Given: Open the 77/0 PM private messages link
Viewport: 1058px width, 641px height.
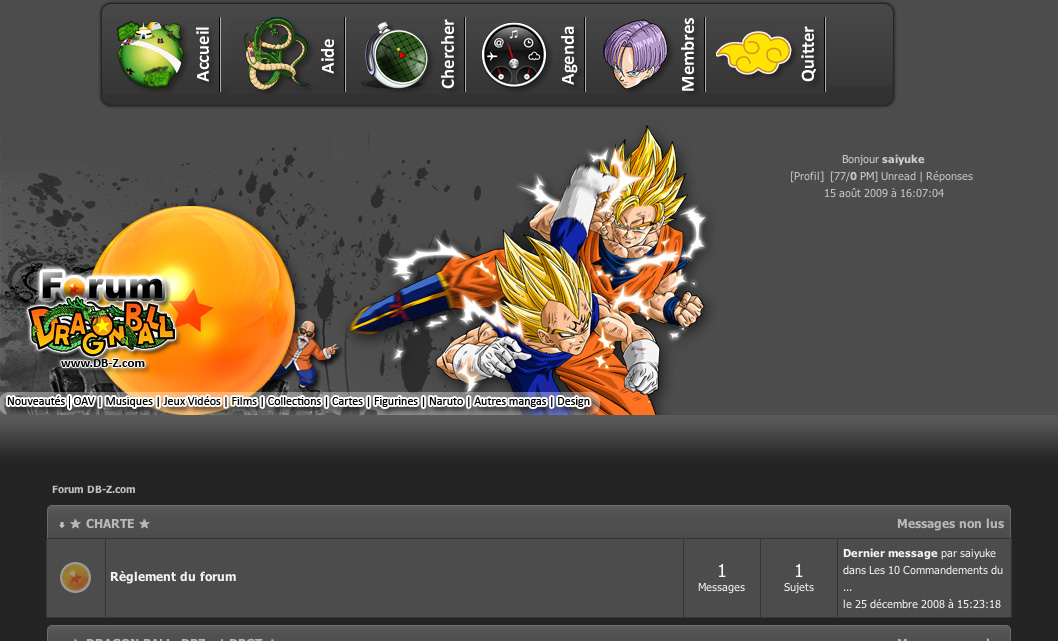Looking at the screenshot, I should pos(854,176).
